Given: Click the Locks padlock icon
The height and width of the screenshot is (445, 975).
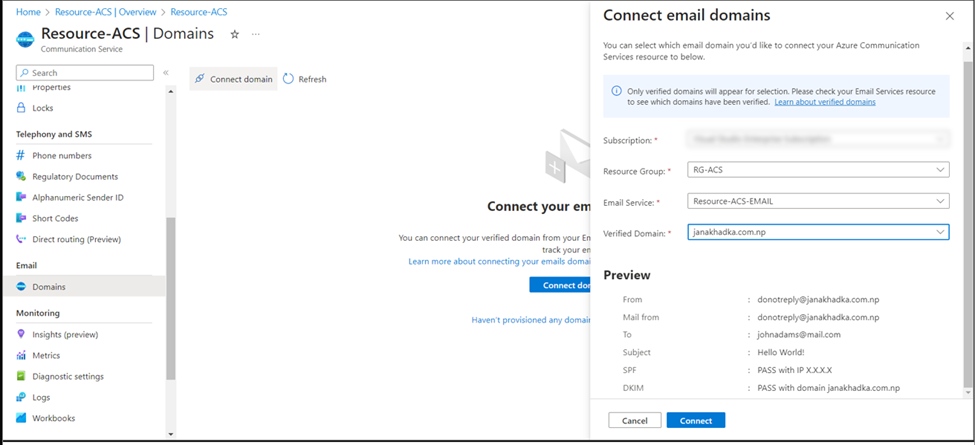Looking at the screenshot, I should [x=21, y=108].
